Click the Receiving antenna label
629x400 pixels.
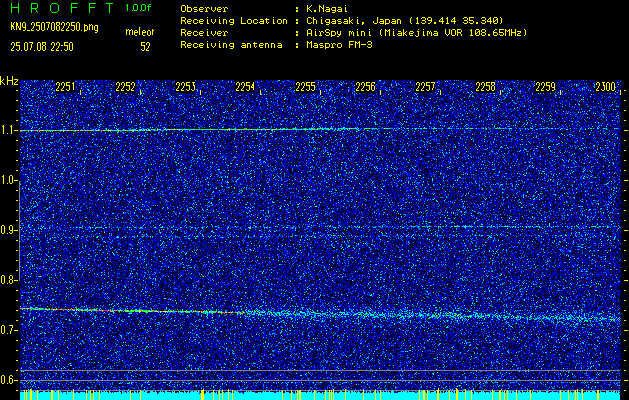231,45
